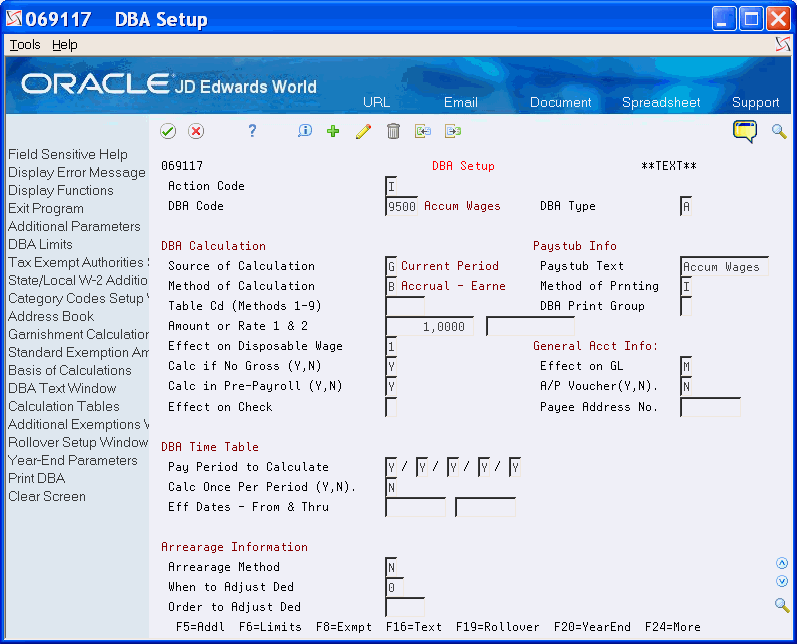Open the Help menu
797x644 pixels.
(65, 45)
